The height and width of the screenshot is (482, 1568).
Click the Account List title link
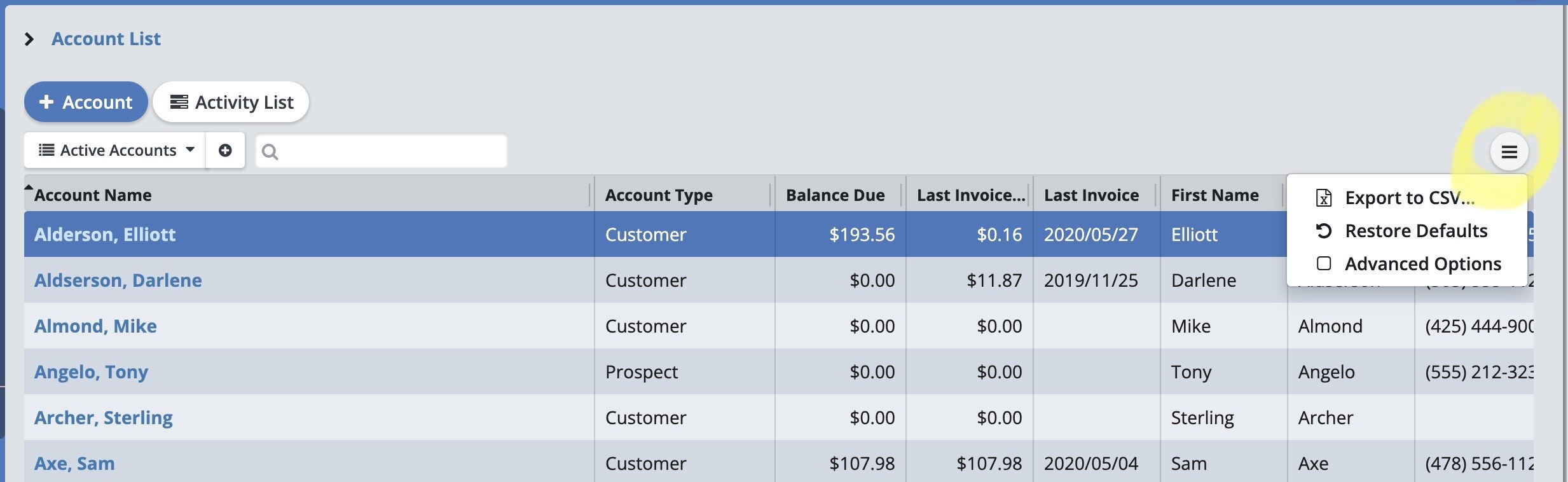(106, 39)
